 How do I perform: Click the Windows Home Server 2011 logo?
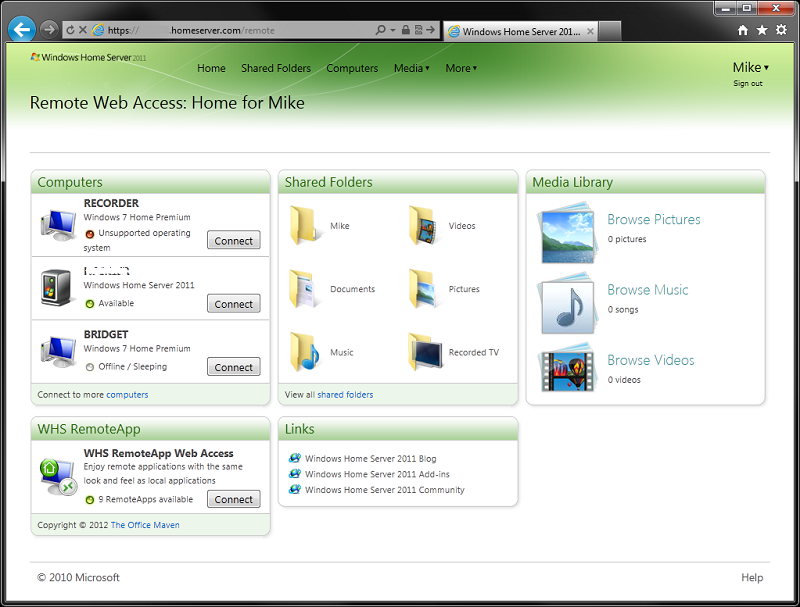88,58
